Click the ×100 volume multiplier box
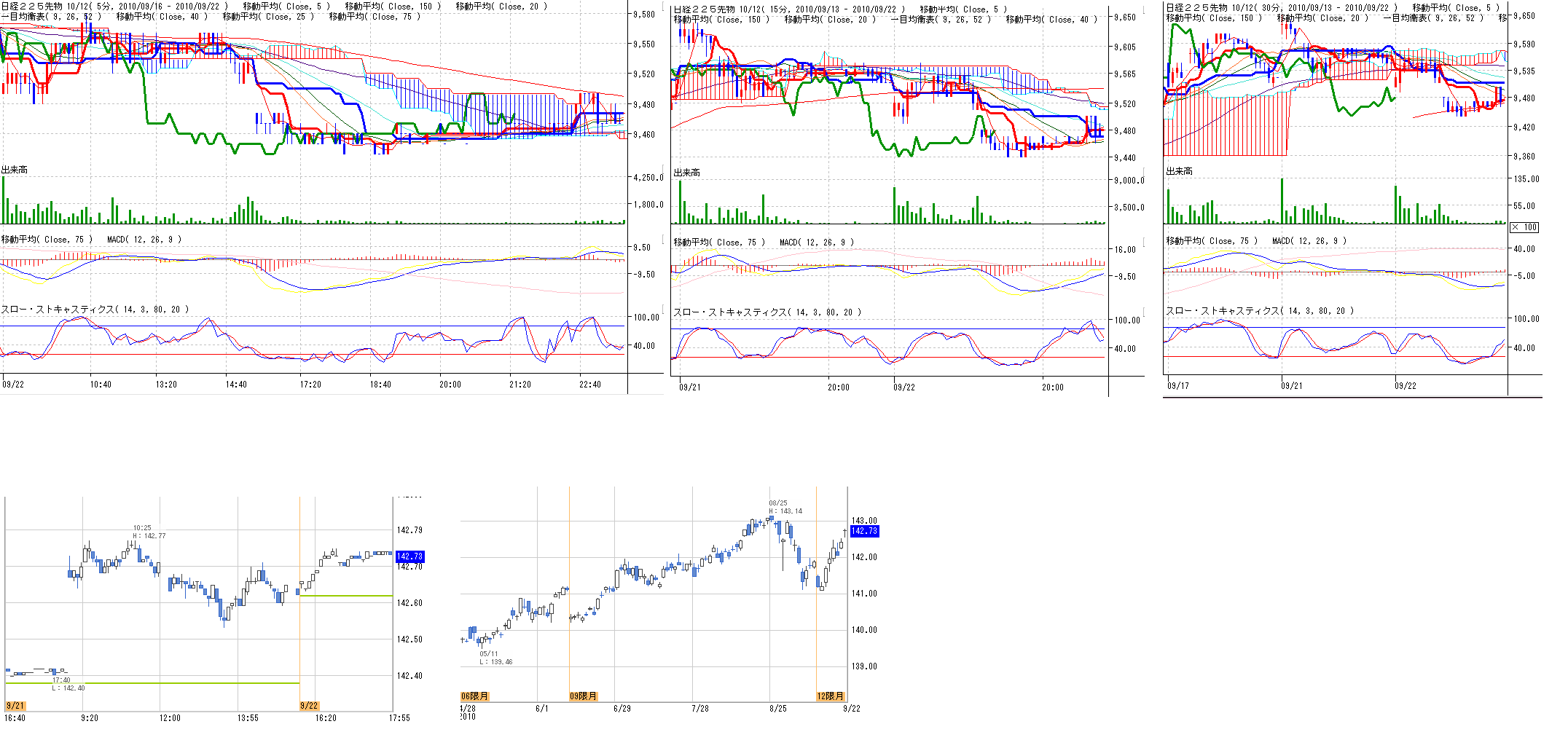 1524,227
